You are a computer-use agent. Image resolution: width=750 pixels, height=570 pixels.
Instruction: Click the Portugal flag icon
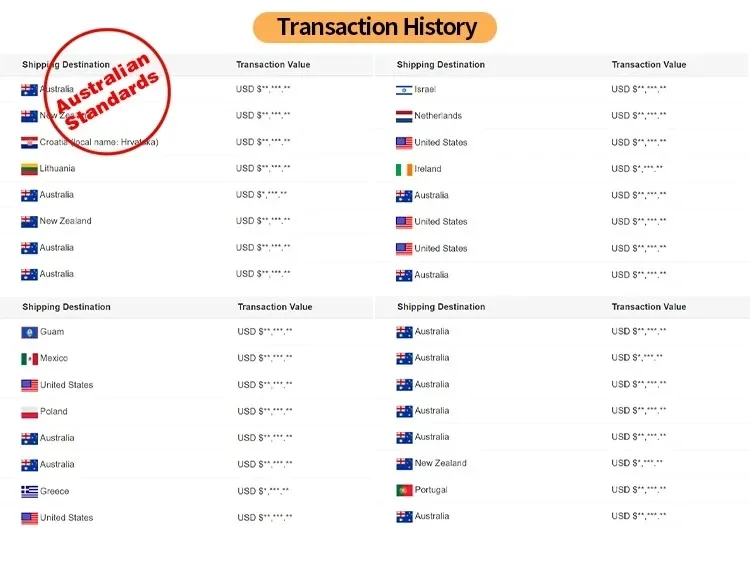tap(404, 490)
